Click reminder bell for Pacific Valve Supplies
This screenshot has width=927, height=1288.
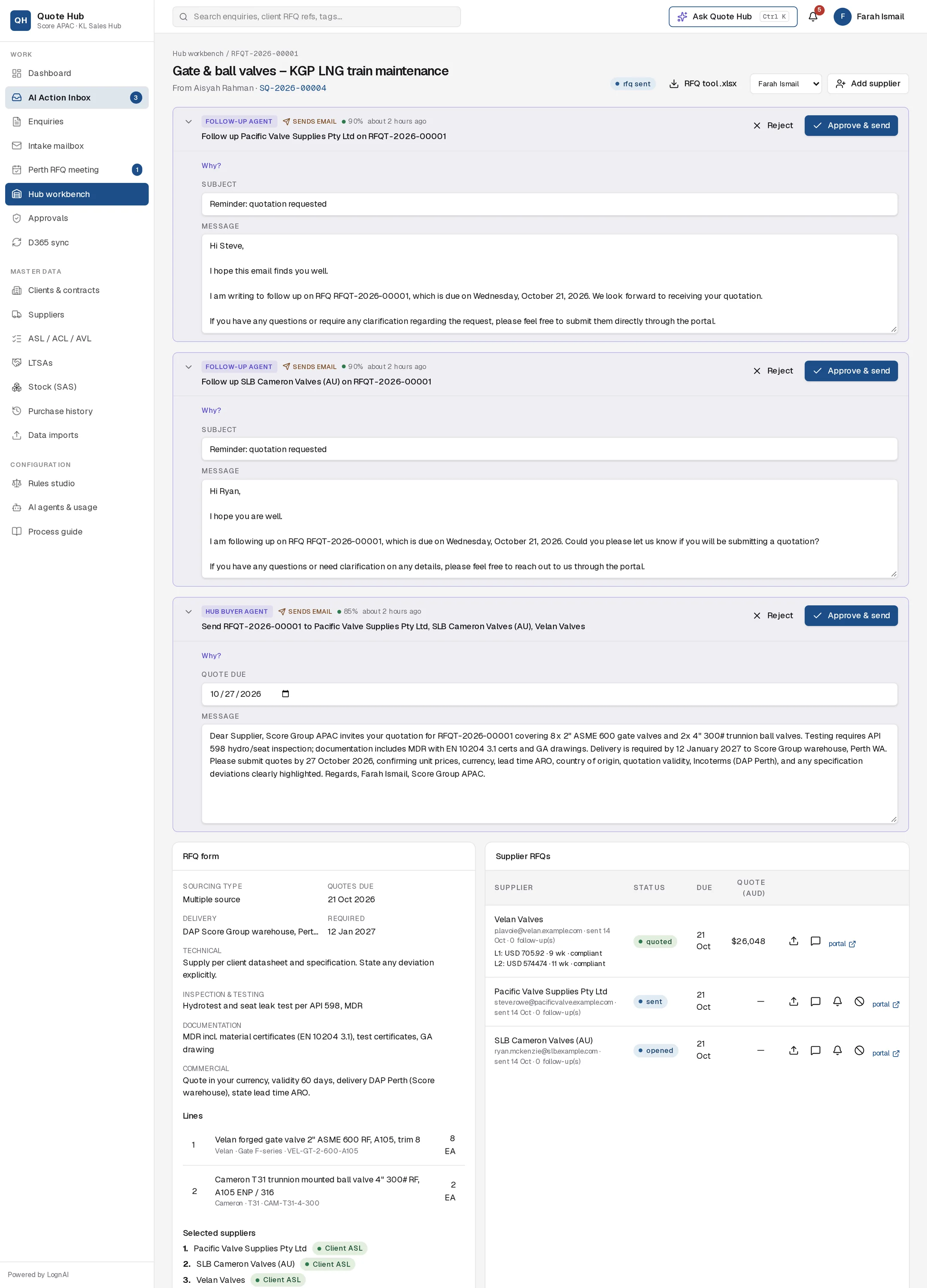tap(837, 1002)
